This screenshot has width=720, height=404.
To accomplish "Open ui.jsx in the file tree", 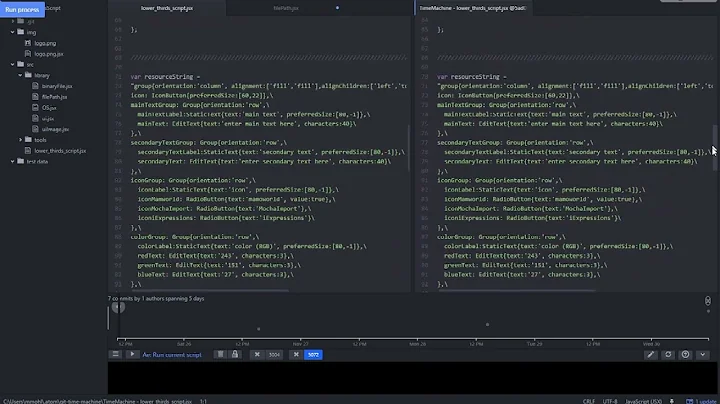I will coord(48,118).
